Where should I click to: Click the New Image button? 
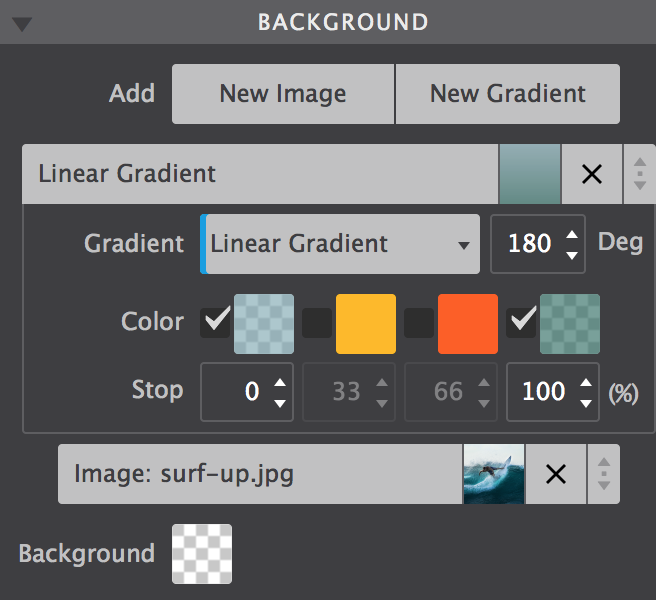283,94
